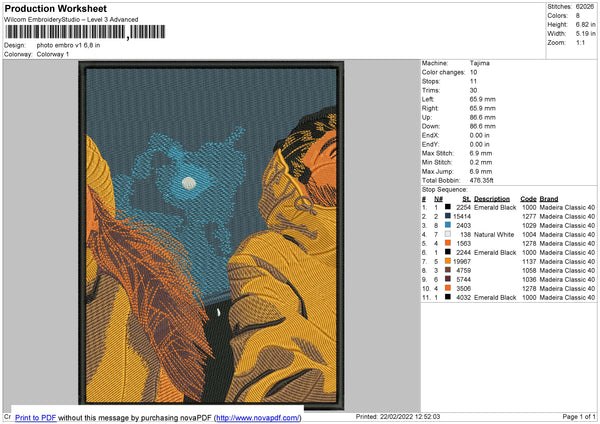Image resolution: width=600 pixels, height=424 pixels.
Task: Click thread code 1277 in stop 2
Action: click(x=529, y=216)
